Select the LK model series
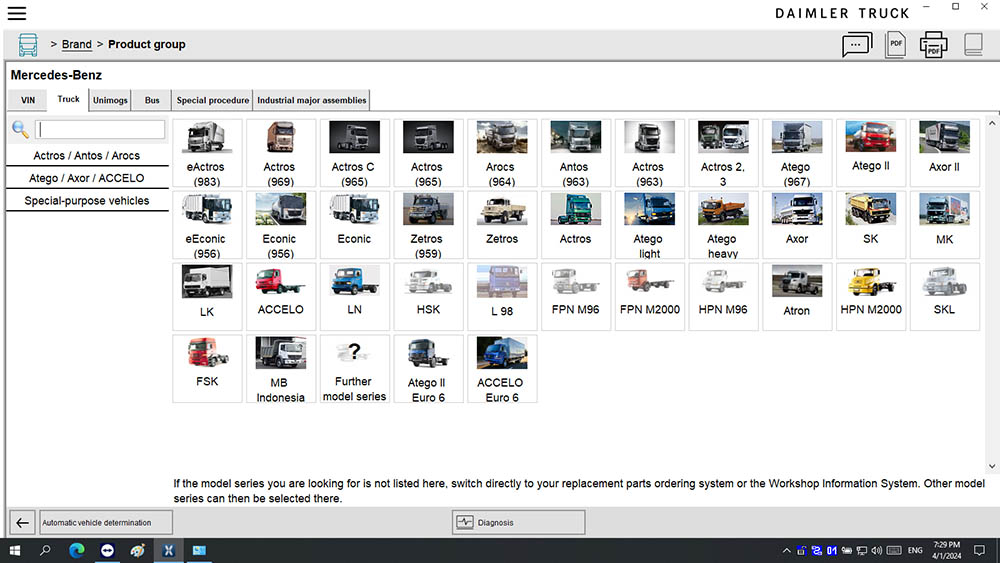Image resolution: width=1000 pixels, height=563 pixels. pos(207,296)
